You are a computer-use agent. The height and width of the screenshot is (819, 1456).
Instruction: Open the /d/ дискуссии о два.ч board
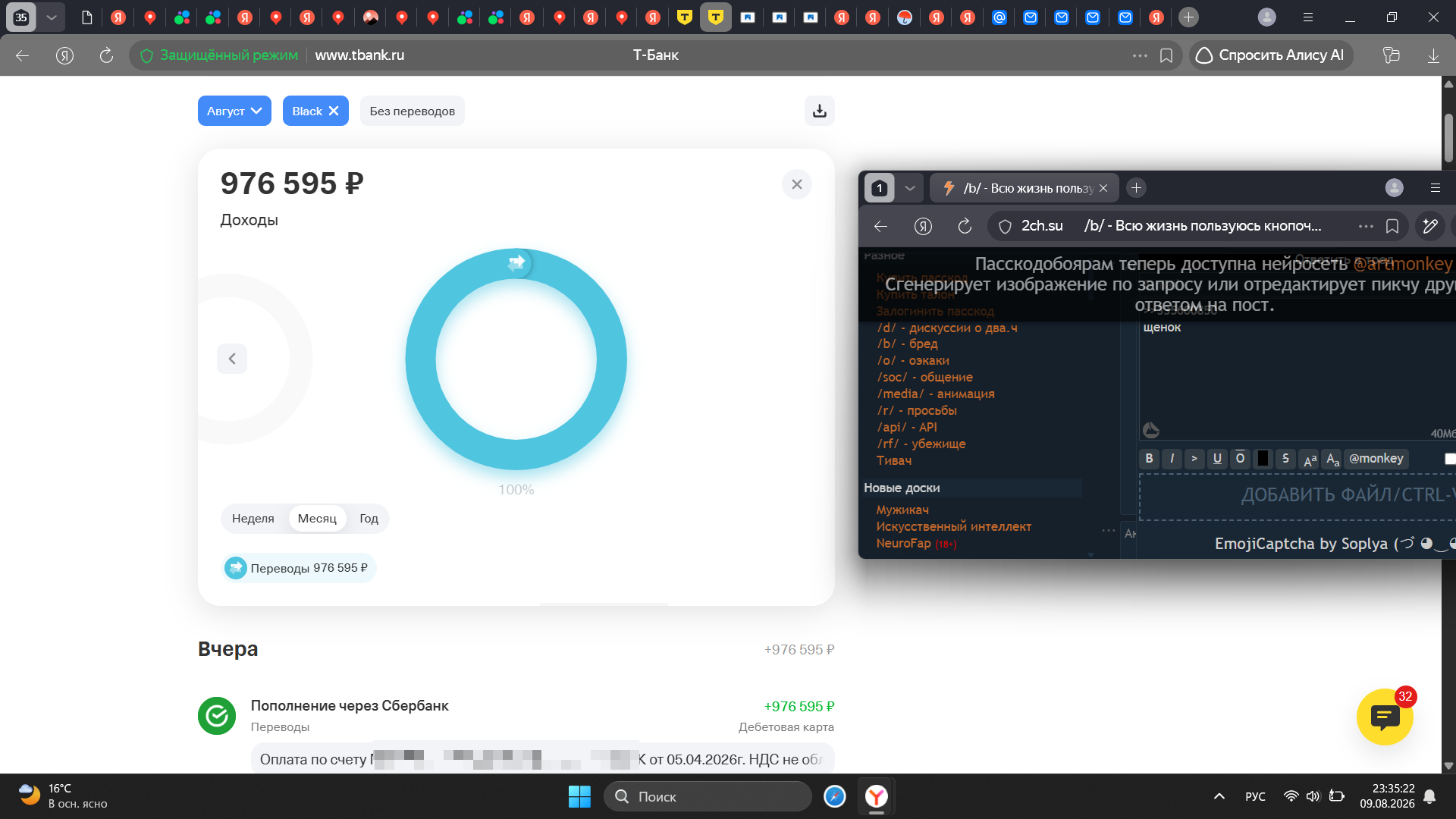tap(947, 328)
